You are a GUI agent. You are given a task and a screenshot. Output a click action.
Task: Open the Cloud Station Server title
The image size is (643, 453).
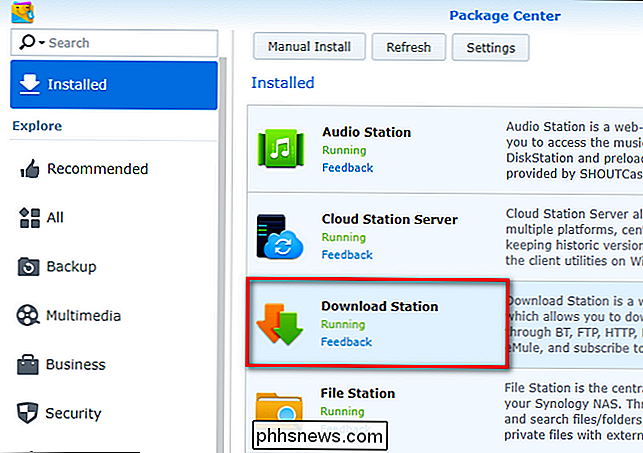[x=390, y=219]
